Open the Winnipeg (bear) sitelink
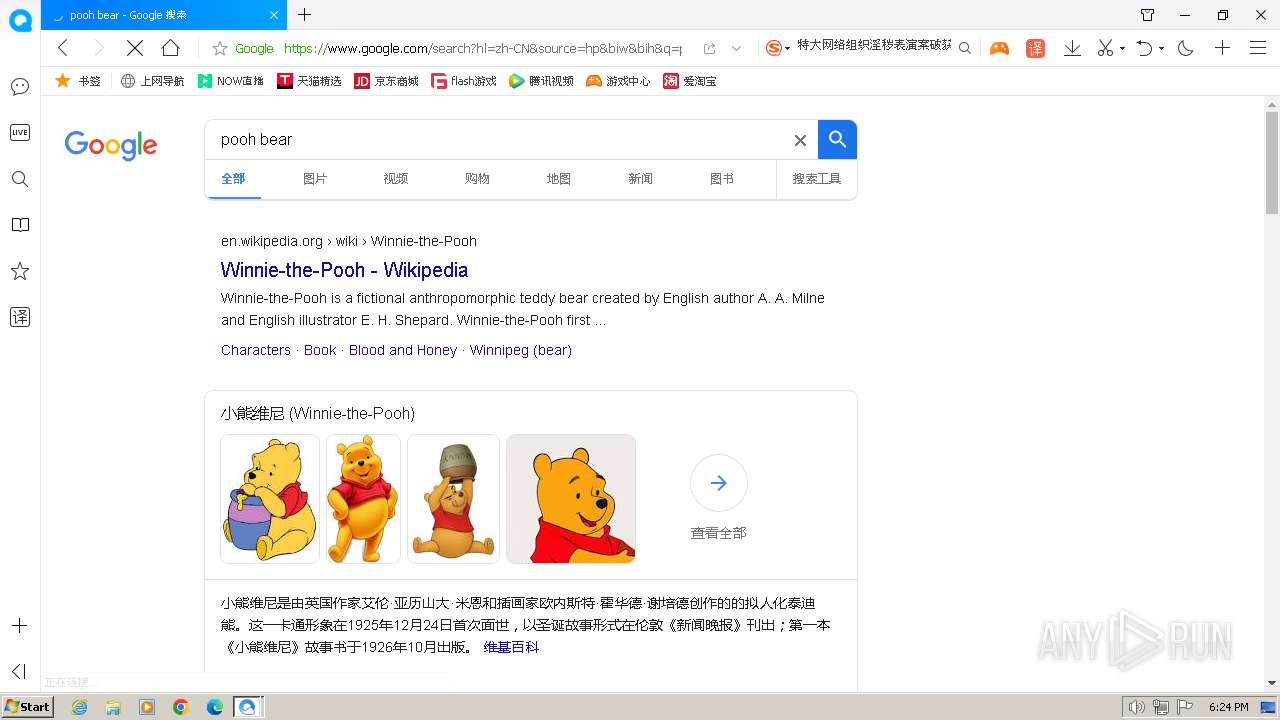 521,350
